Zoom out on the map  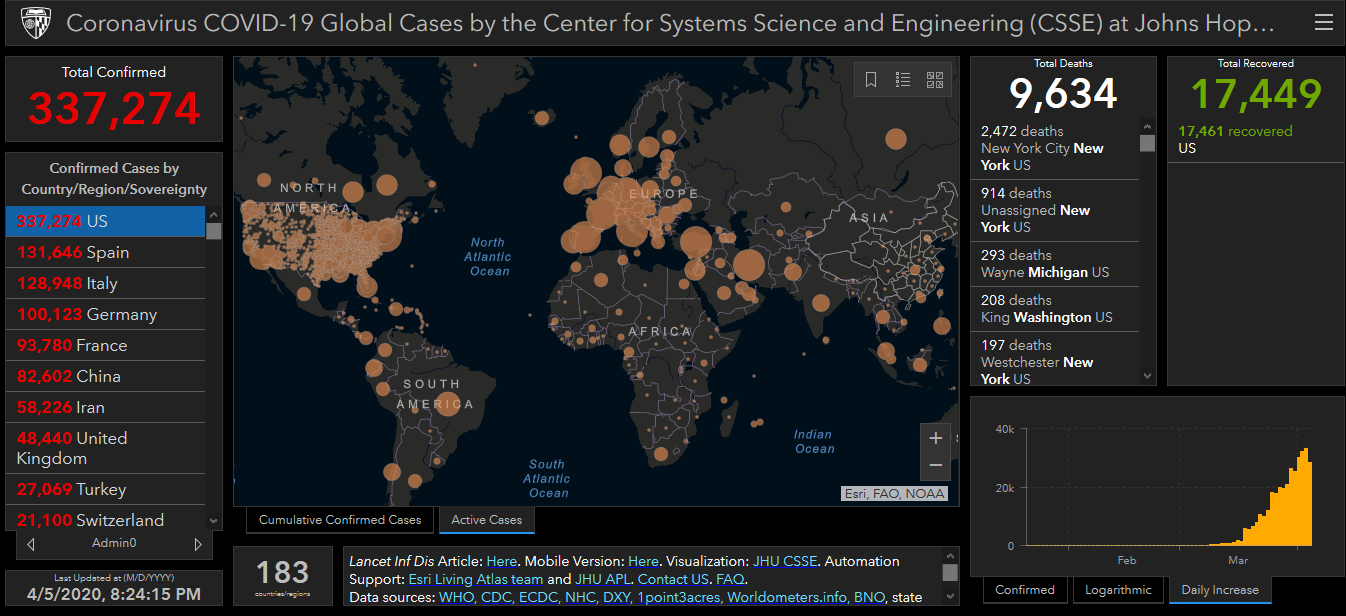pyautogui.click(x=936, y=465)
